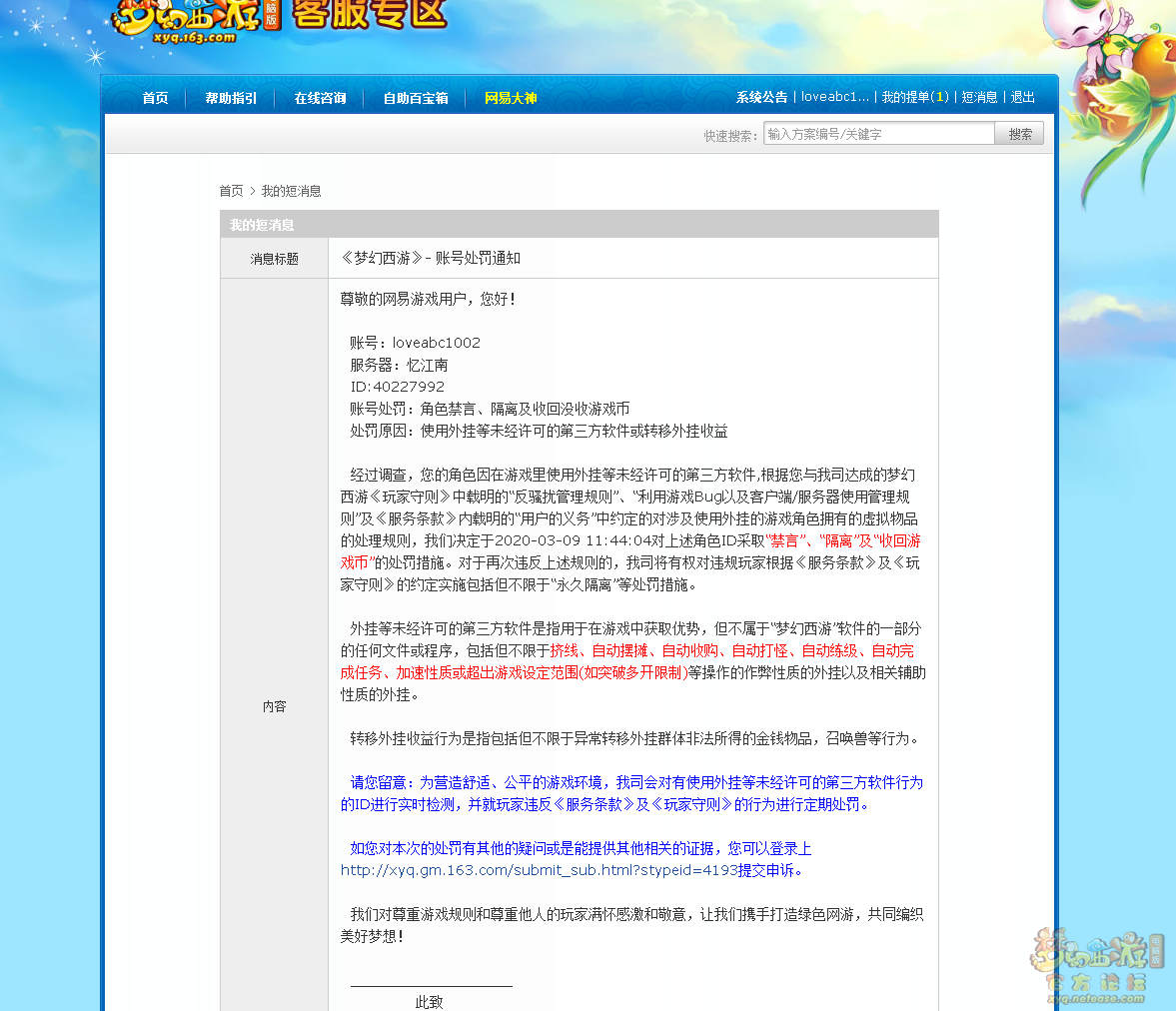Click the 处罚原因 reason line

pos(539,432)
